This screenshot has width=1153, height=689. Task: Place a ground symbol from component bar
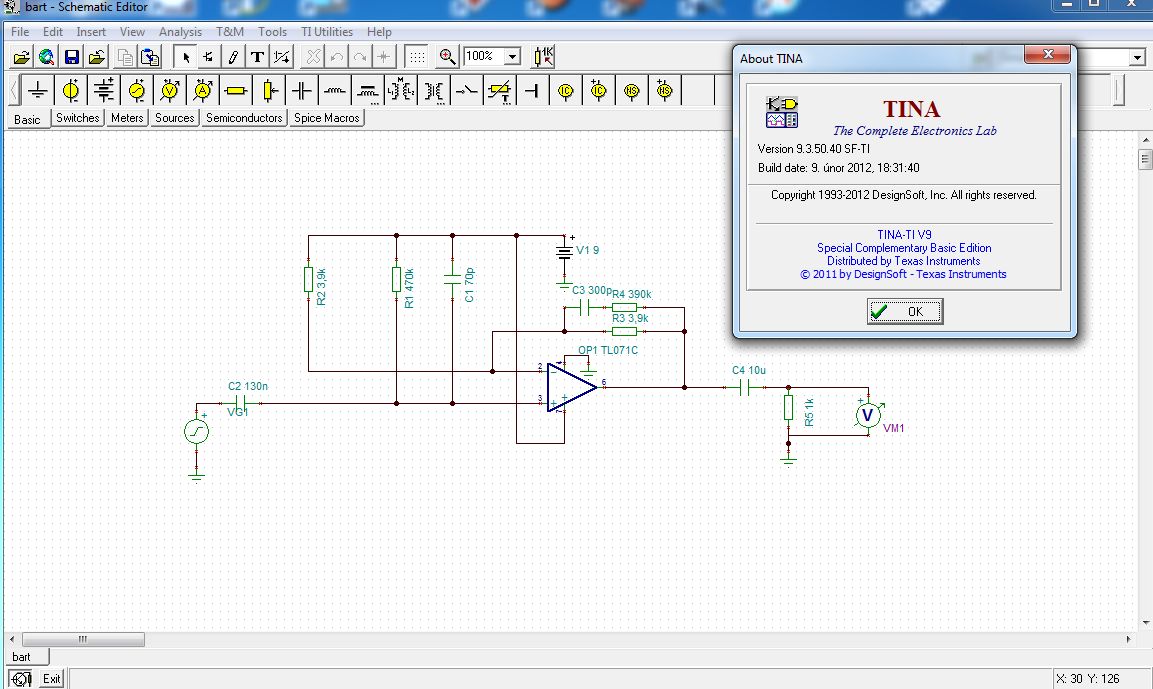click(38, 90)
